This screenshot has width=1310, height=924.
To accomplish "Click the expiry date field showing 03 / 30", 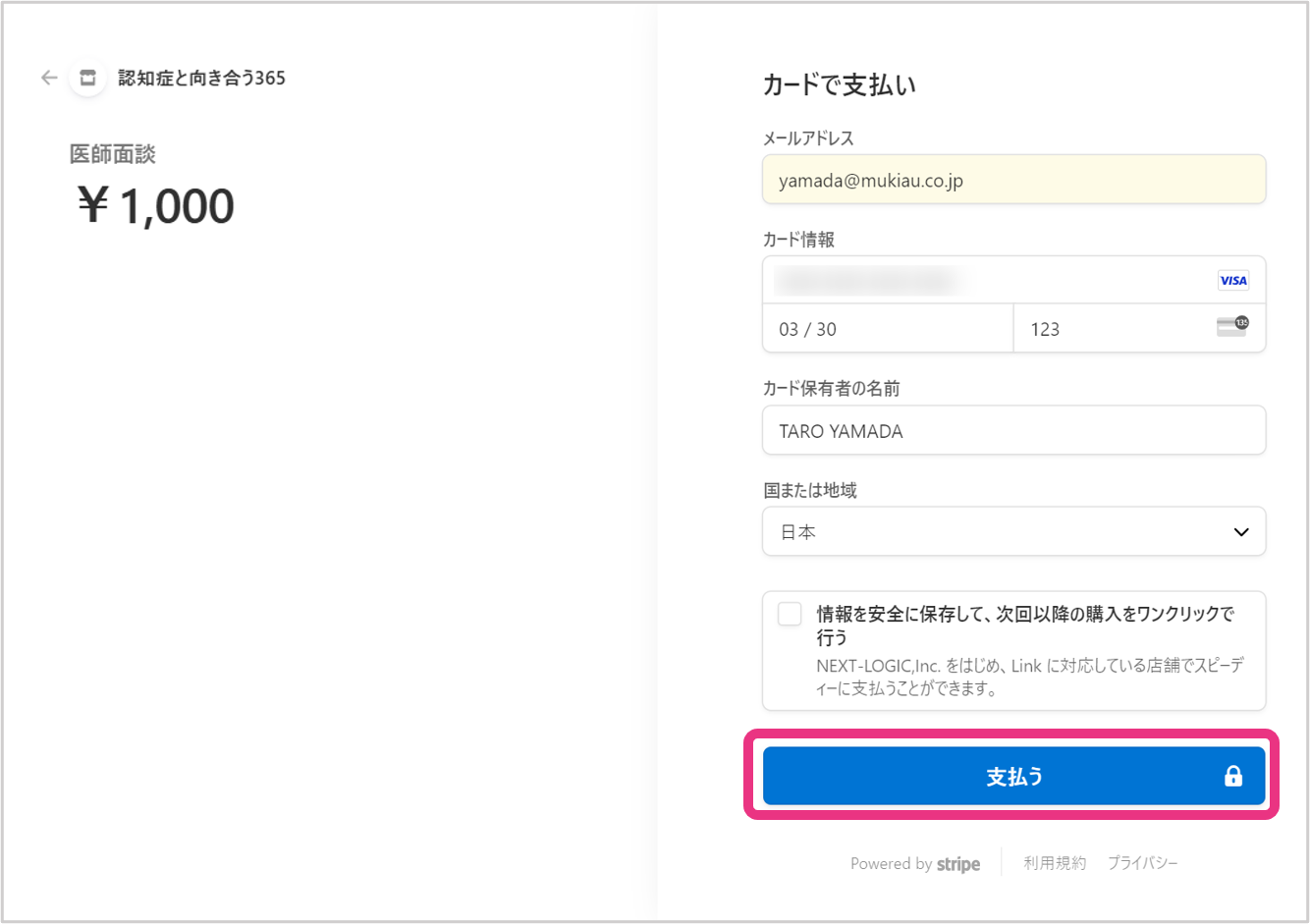I will [x=887, y=329].
